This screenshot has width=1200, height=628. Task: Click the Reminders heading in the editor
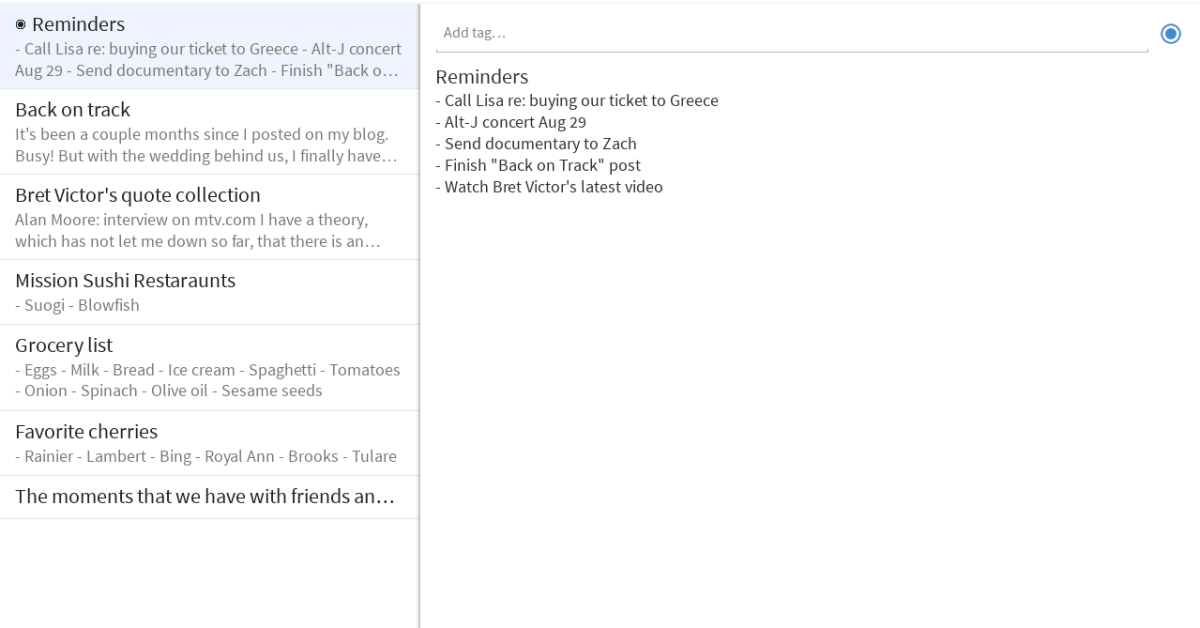482,77
